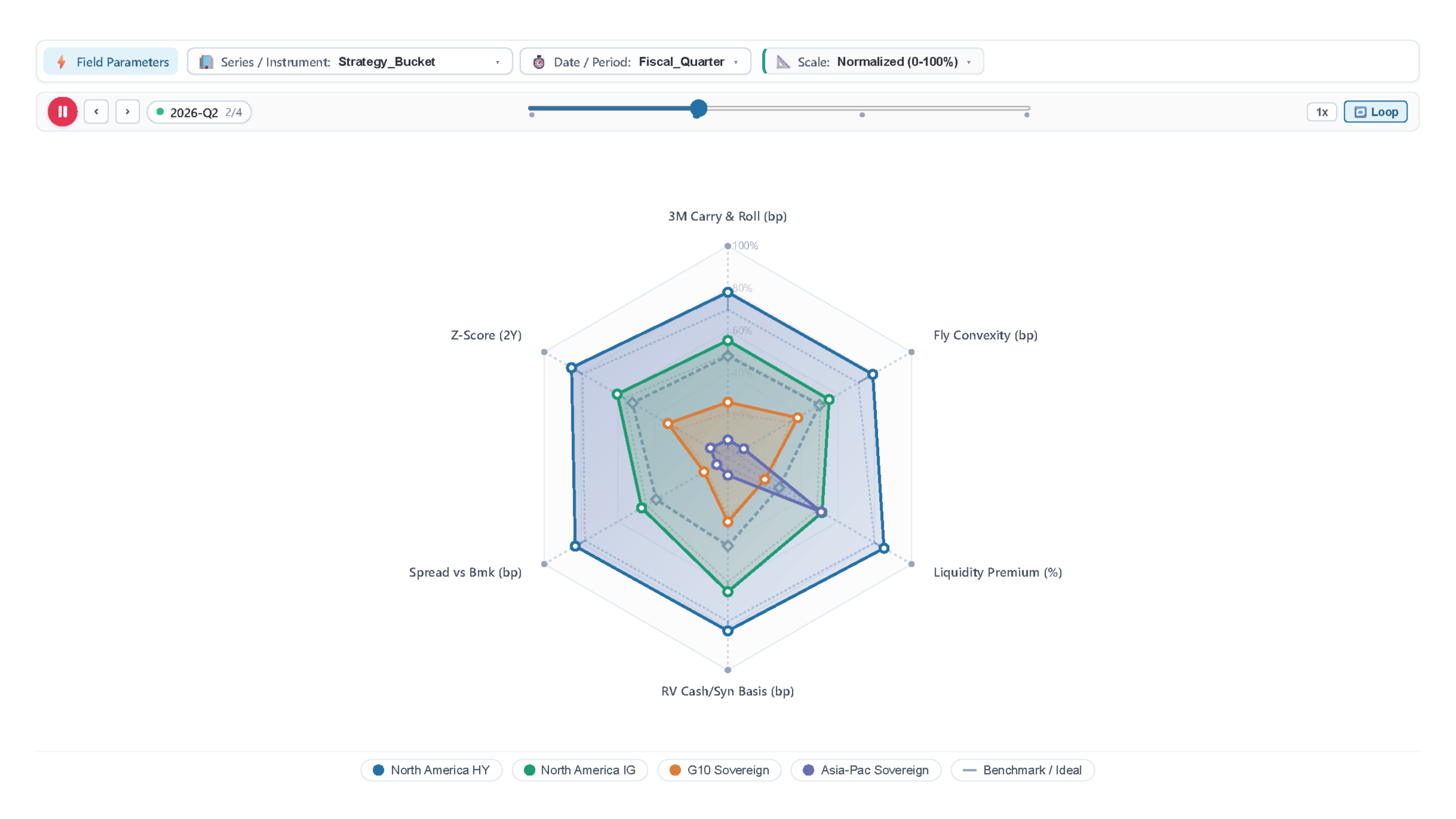1456x819 pixels.
Task: Click the lightning bolt Field Parameters icon
Action: 62,62
